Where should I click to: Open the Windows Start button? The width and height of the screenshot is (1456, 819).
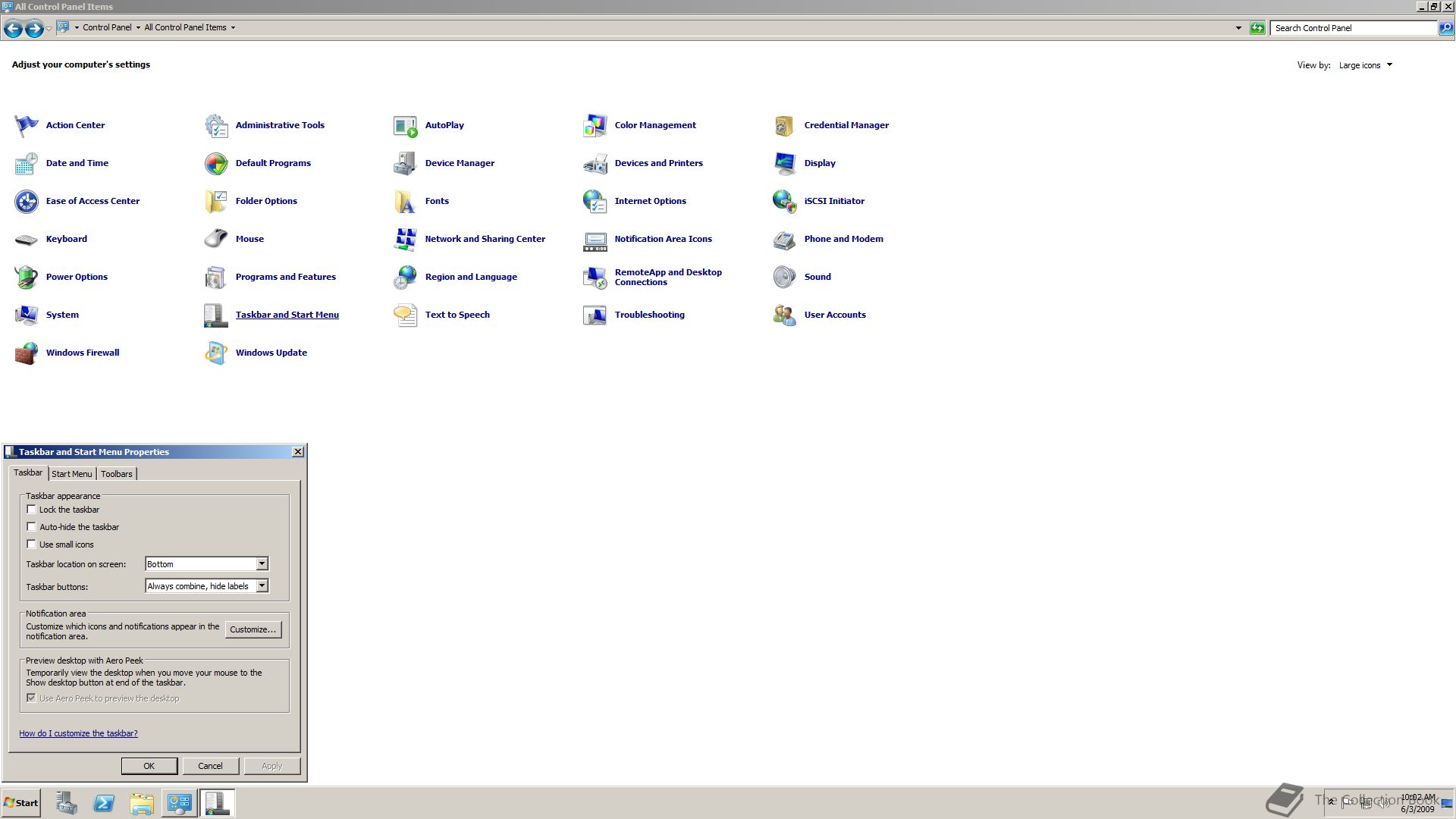coord(20,803)
